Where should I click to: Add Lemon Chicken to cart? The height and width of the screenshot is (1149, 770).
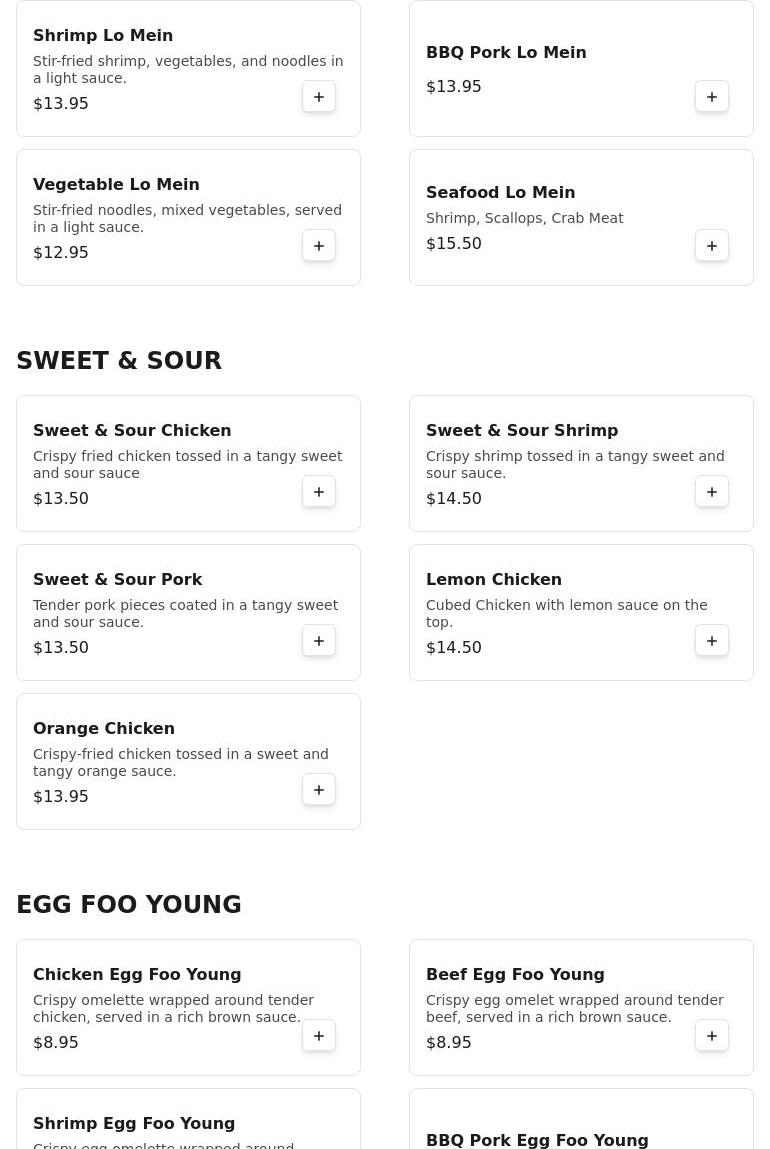click(711, 640)
